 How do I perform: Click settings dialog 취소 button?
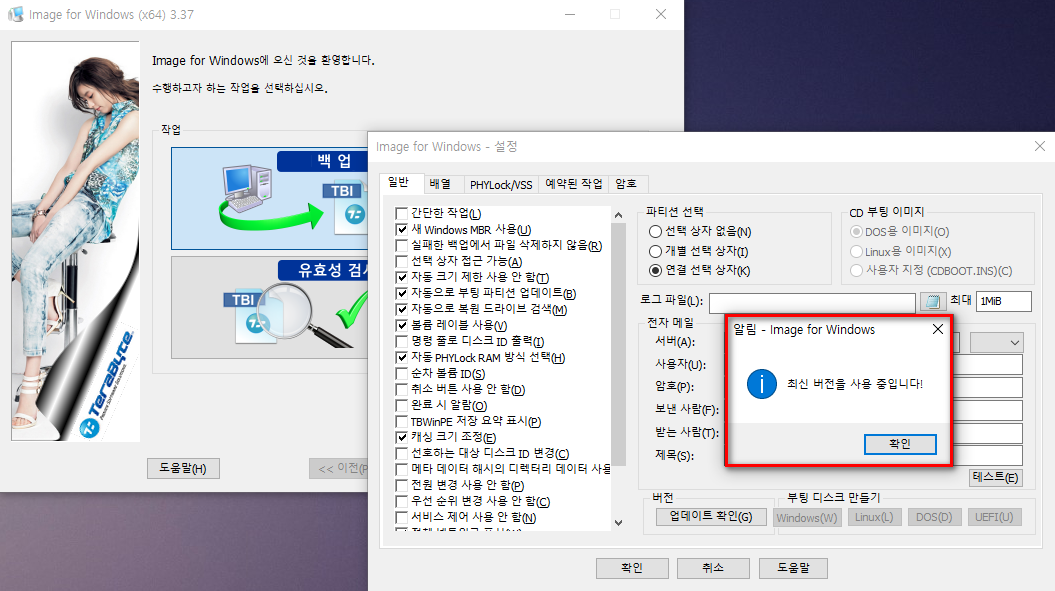[x=713, y=568]
